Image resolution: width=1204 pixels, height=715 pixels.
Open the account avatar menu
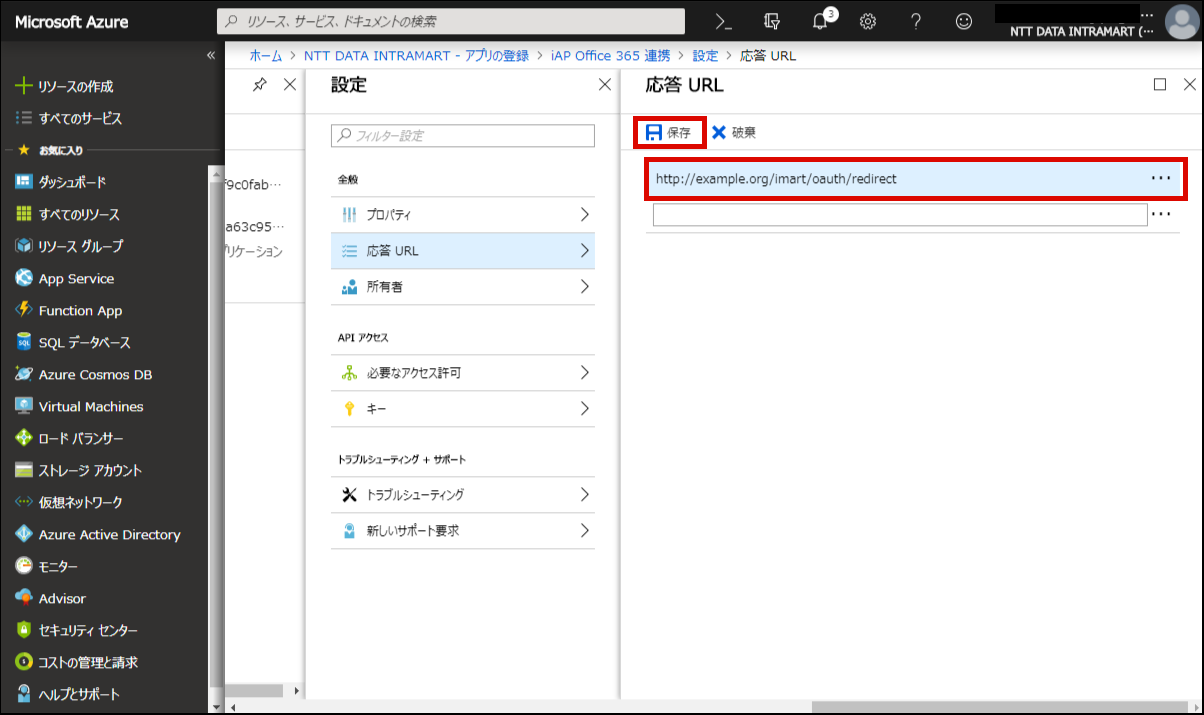pos(1180,21)
